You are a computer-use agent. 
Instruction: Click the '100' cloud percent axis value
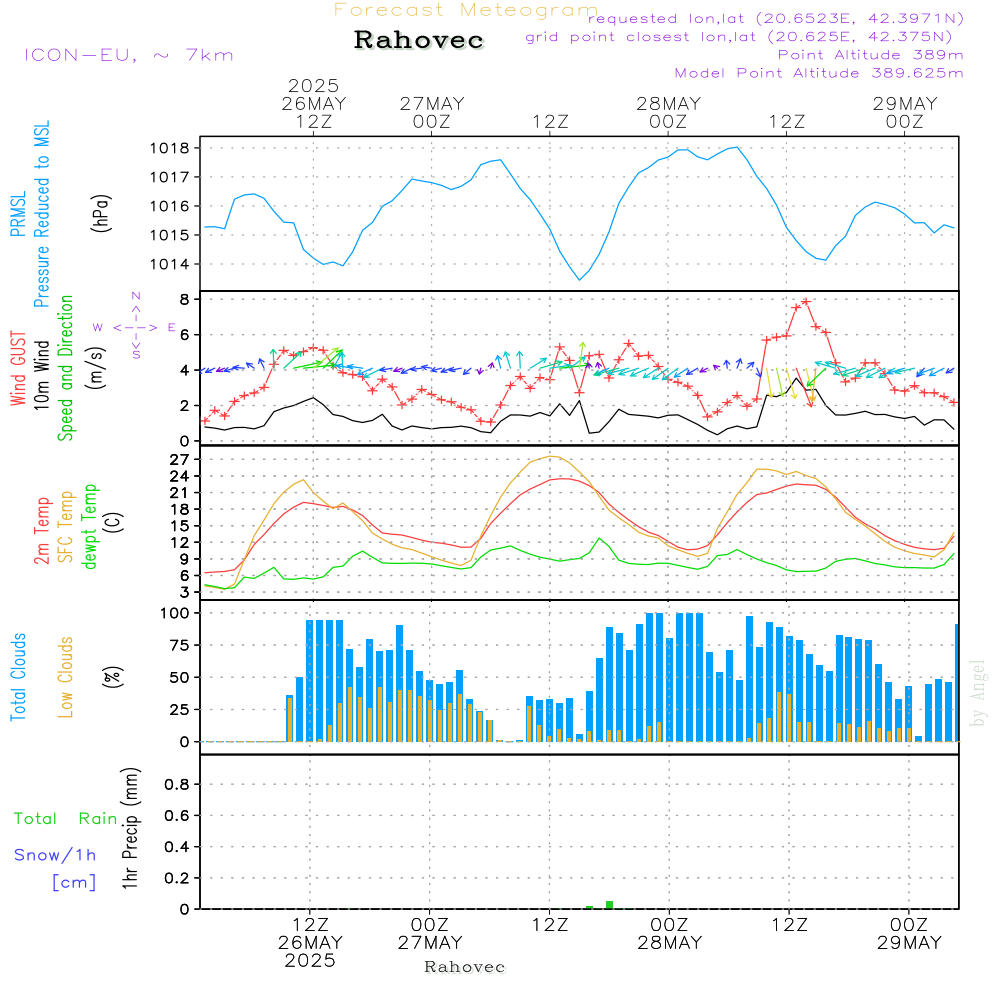pyautogui.click(x=175, y=613)
